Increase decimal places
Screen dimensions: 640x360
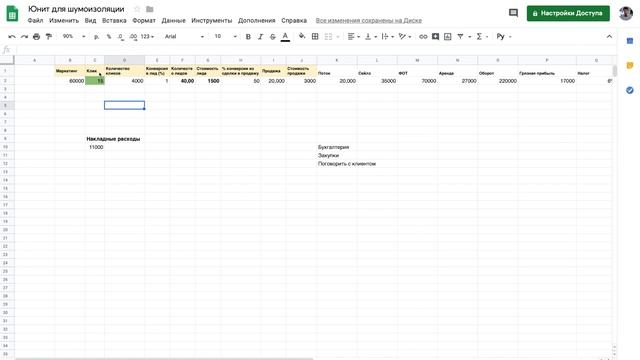[x=133, y=37]
